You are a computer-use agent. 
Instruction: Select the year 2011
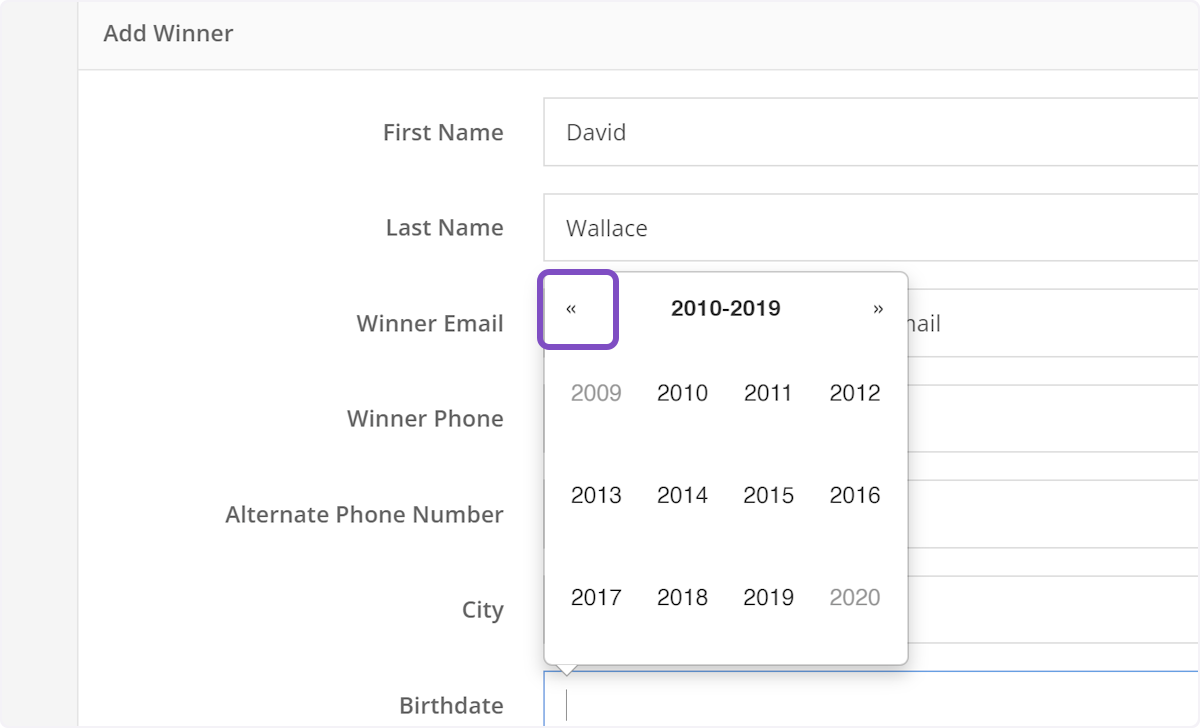tap(768, 393)
